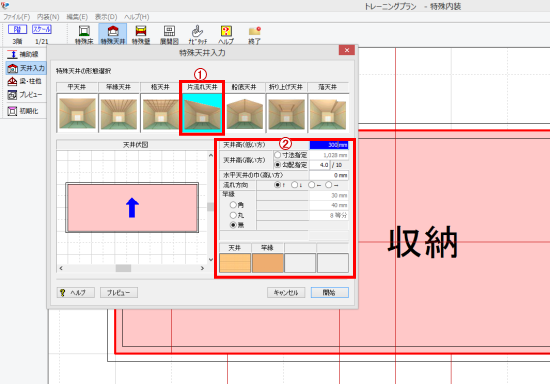Click 梁・柱型 sidebar icon
Screen dimensions: 550x384
point(12,81)
